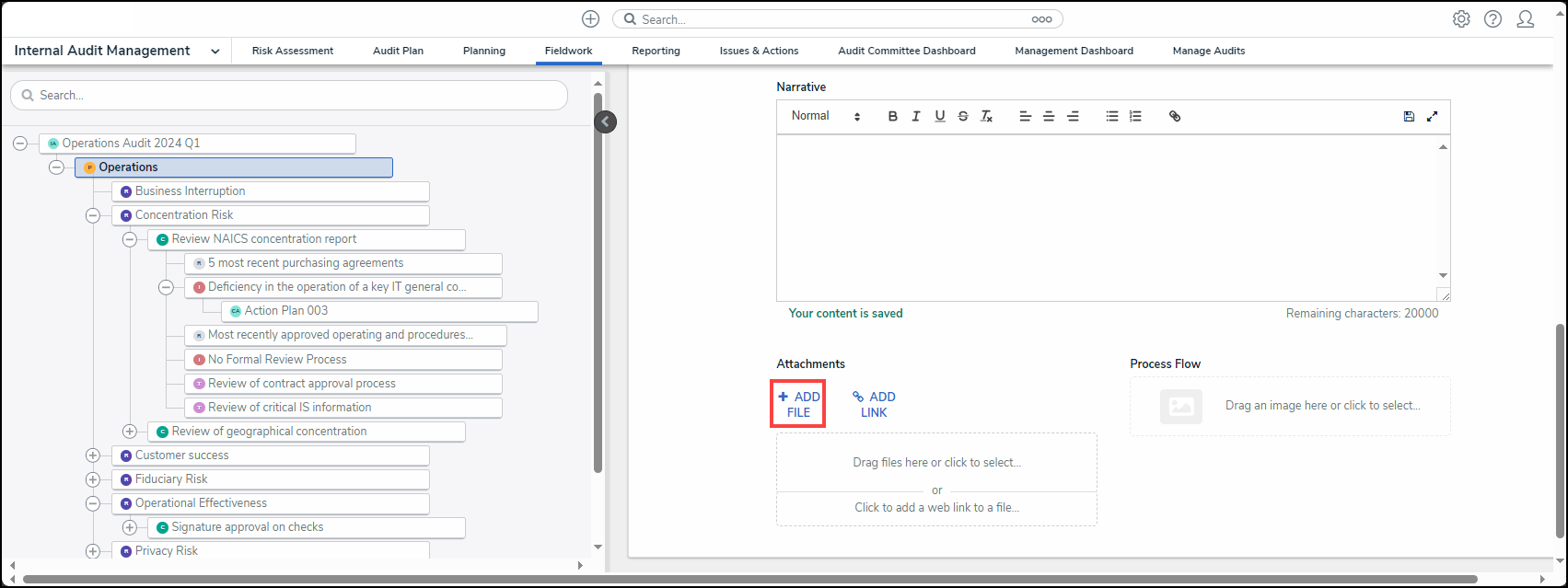Switch to the Reporting tab
Viewport: 1568px width, 588px height.
point(656,52)
